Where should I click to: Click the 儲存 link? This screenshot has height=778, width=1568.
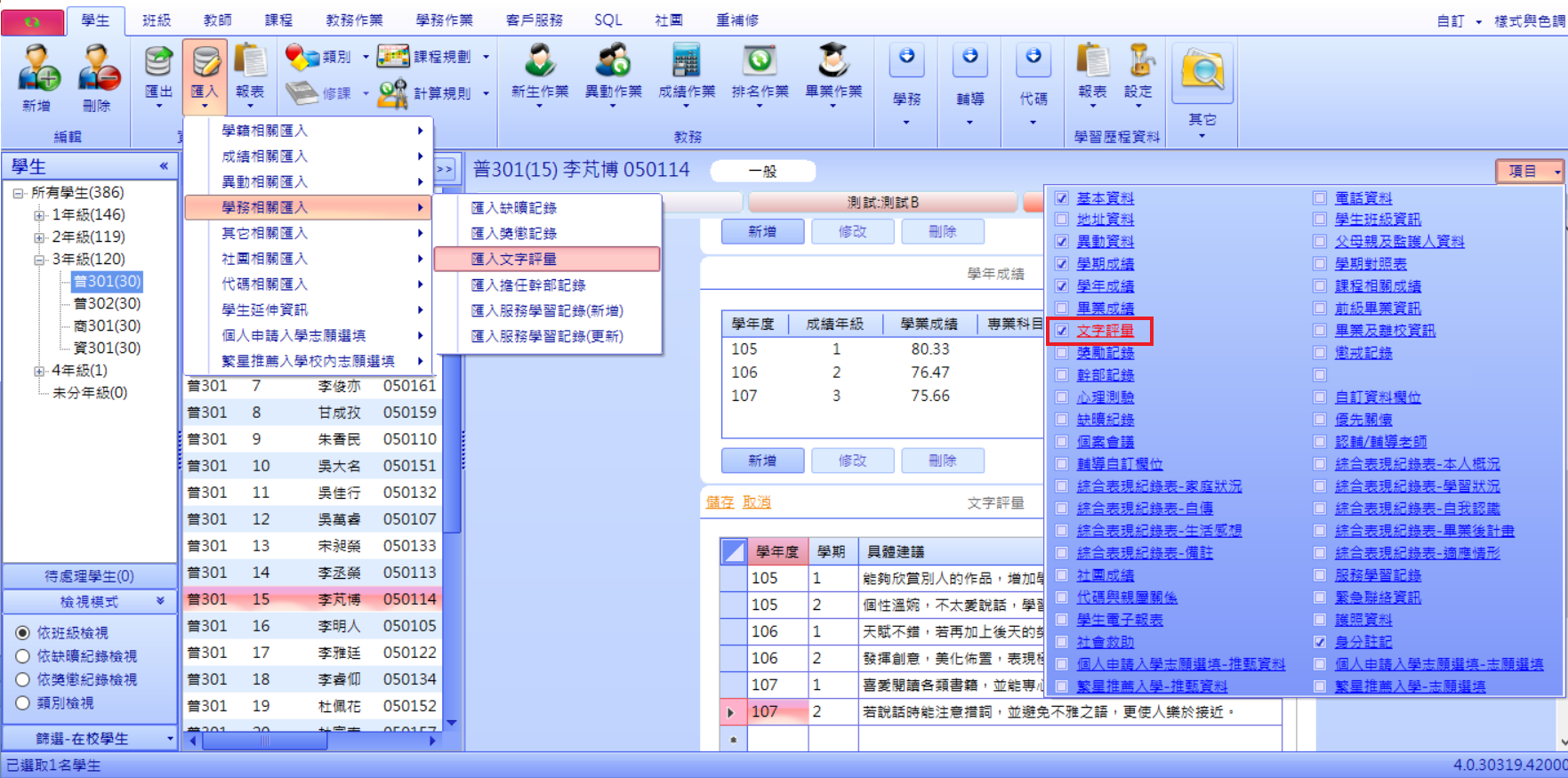(720, 502)
